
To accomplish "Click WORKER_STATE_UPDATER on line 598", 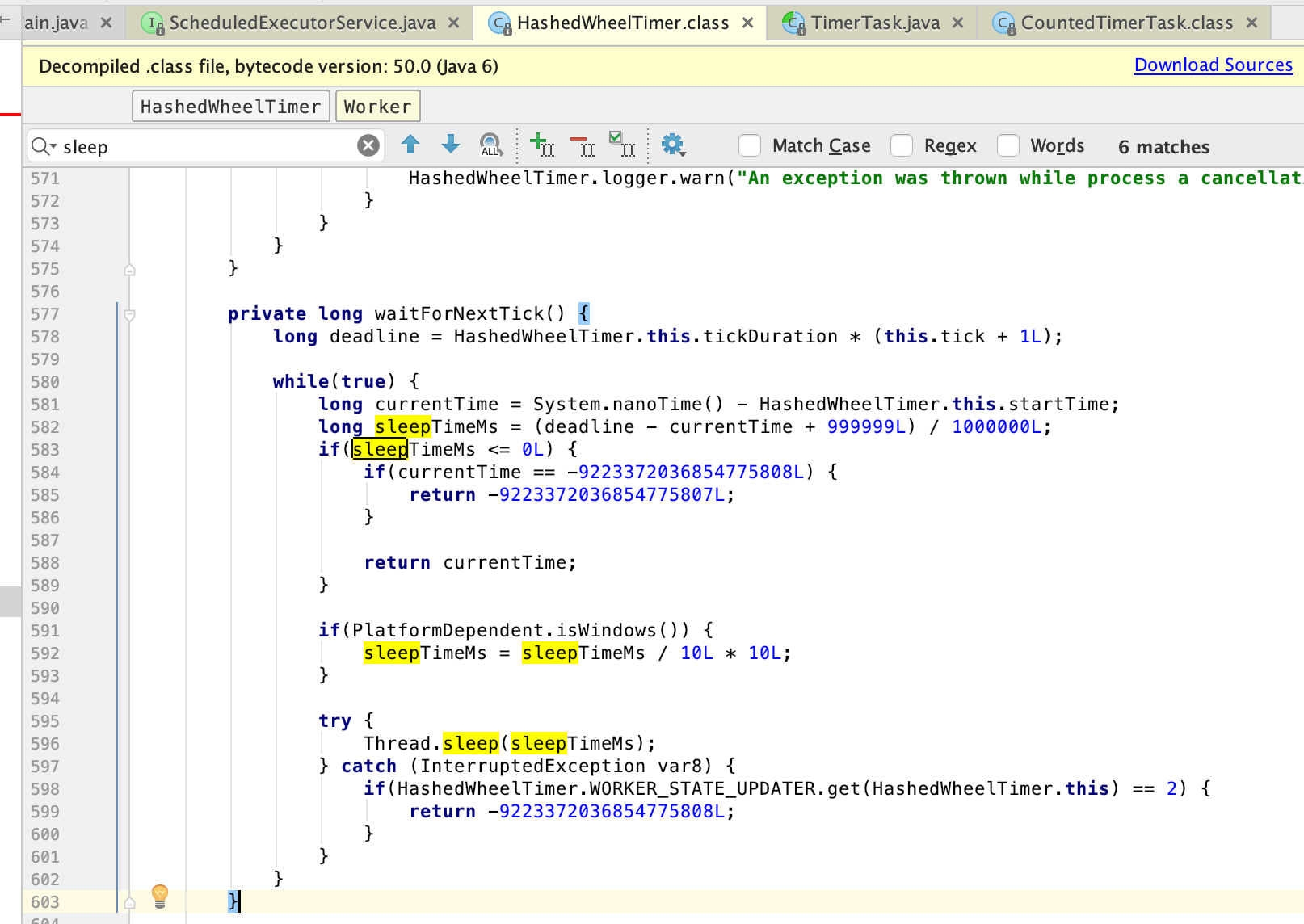I will 703,789.
